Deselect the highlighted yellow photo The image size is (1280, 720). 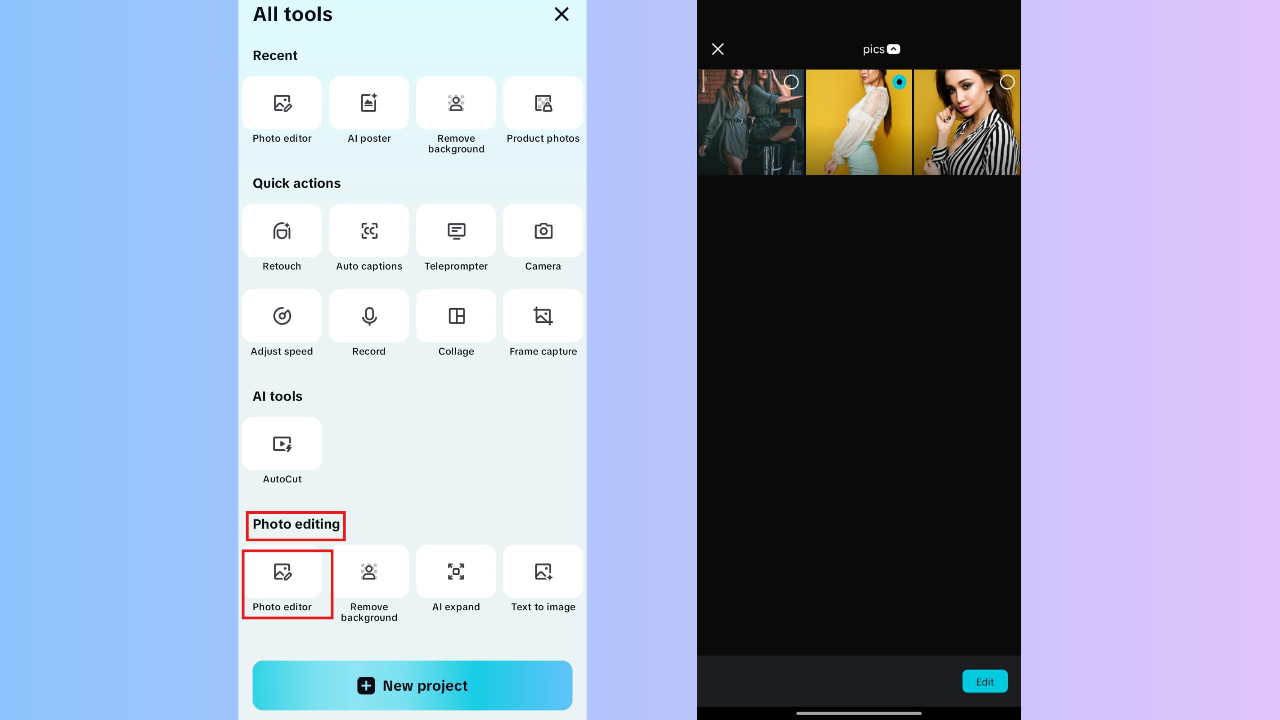(x=898, y=82)
